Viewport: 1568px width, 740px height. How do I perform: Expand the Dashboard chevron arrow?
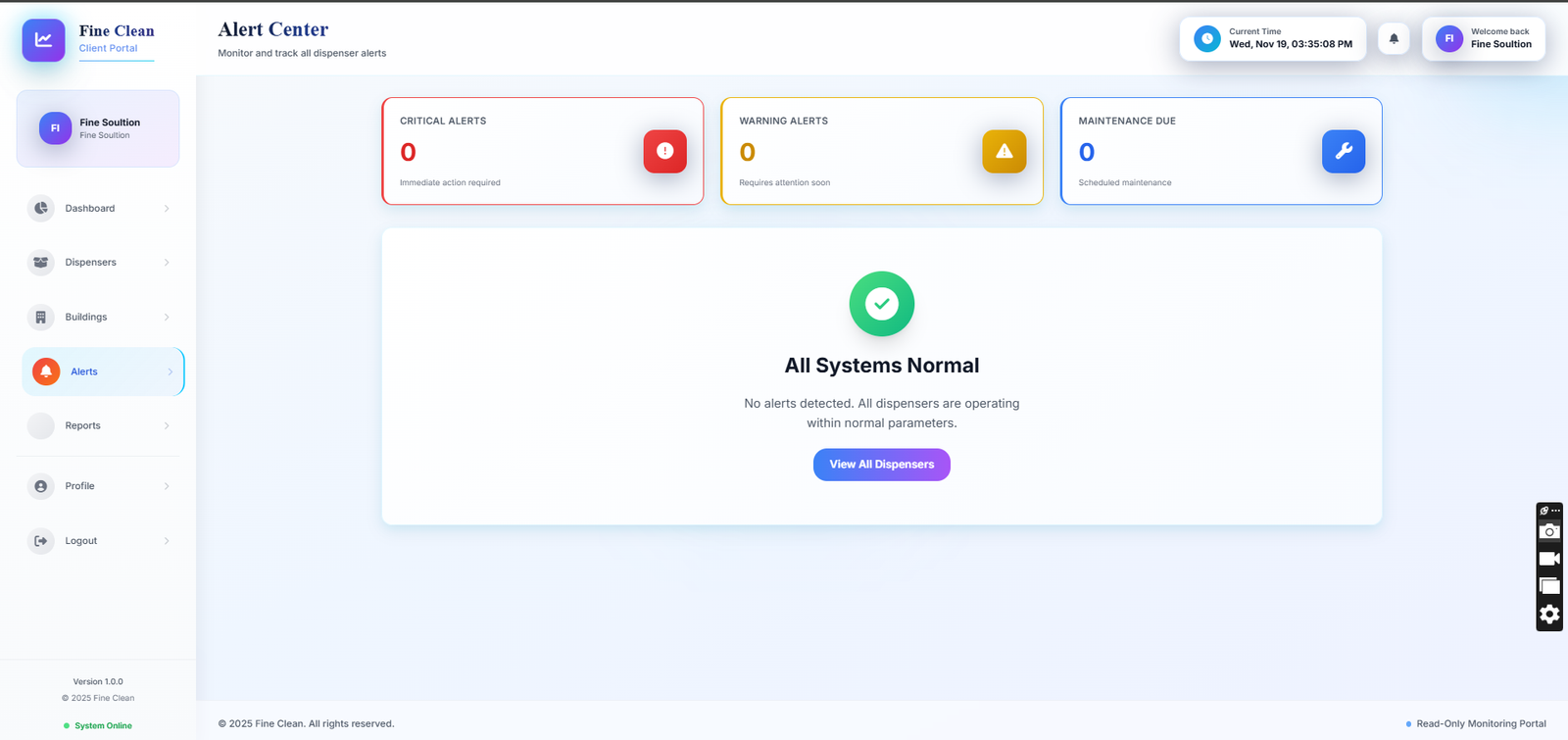[167, 209]
